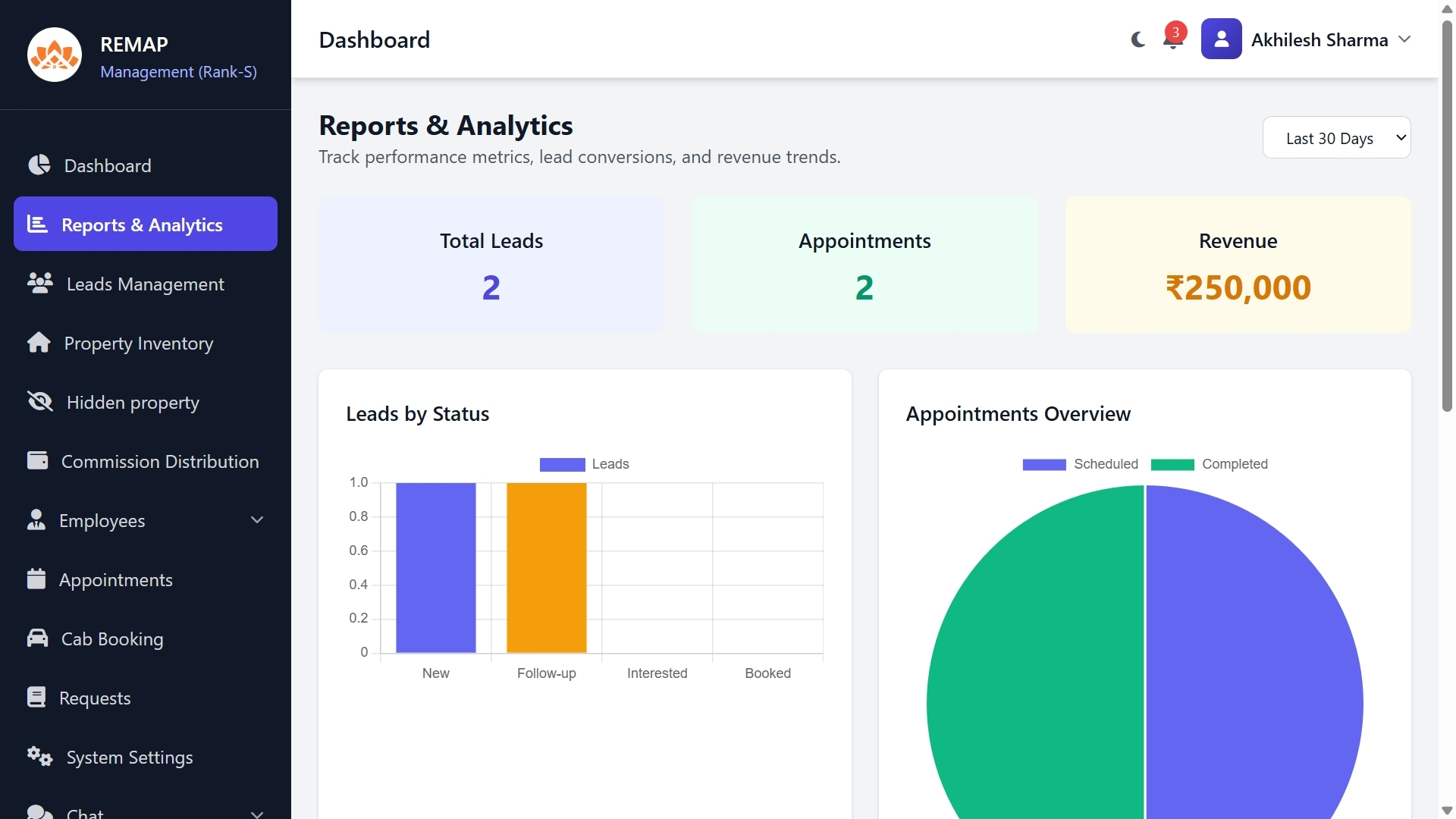Click the Revenue summary card
1456x819 pixels.
click(x=1237, y=265)
